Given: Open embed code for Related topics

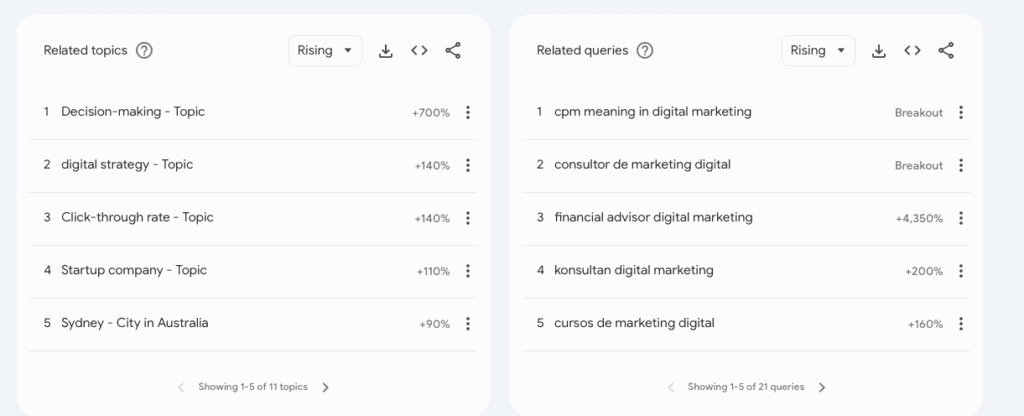Looking at the screenshot, I should [419, 51].
